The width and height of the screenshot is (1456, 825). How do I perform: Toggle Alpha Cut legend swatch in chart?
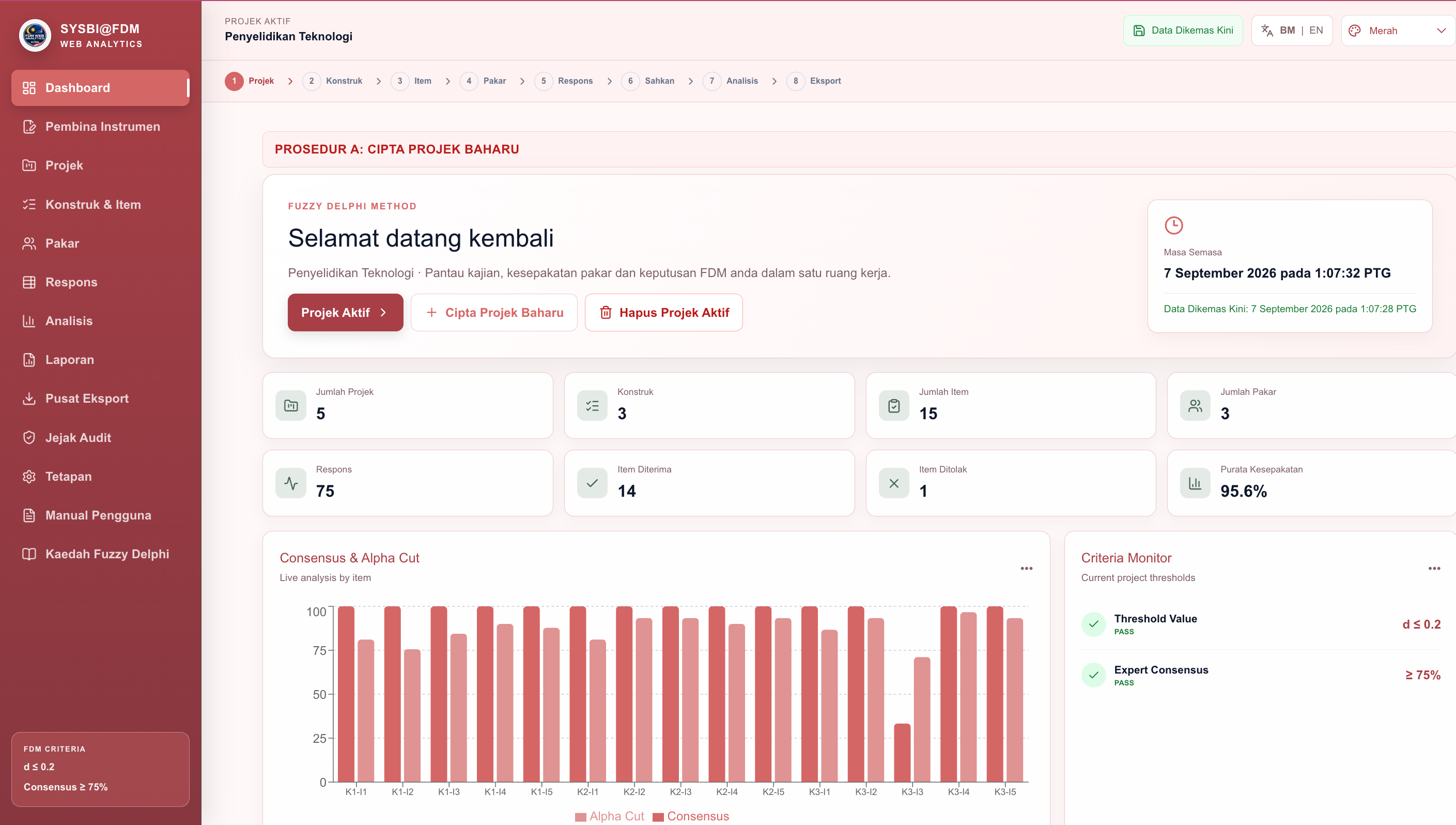[580, 817]
